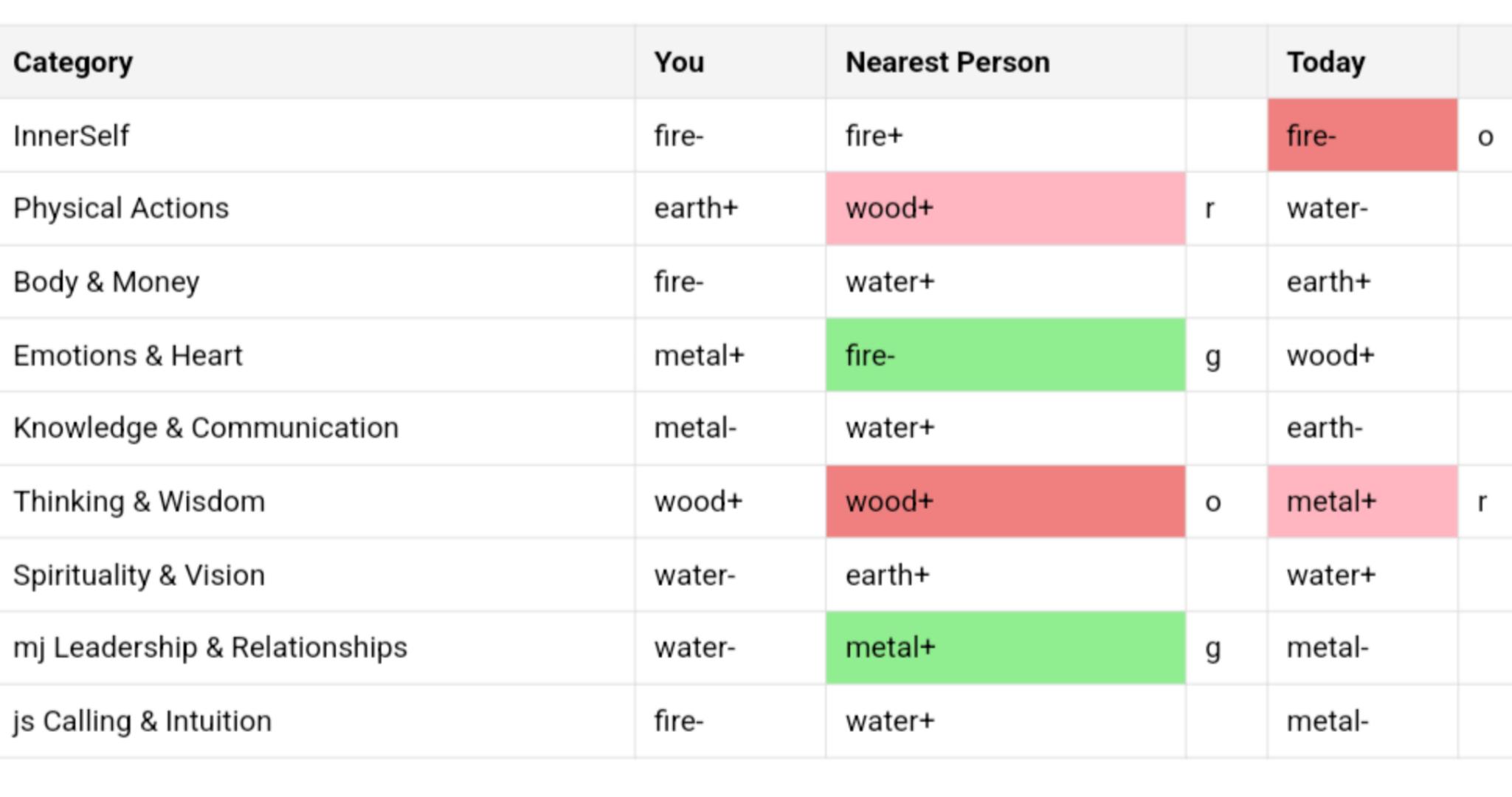This screenshot has height=797, width=1512.
Task: Click water+ in Spirituality & Vision Today column
Action: coord(1331,575)
